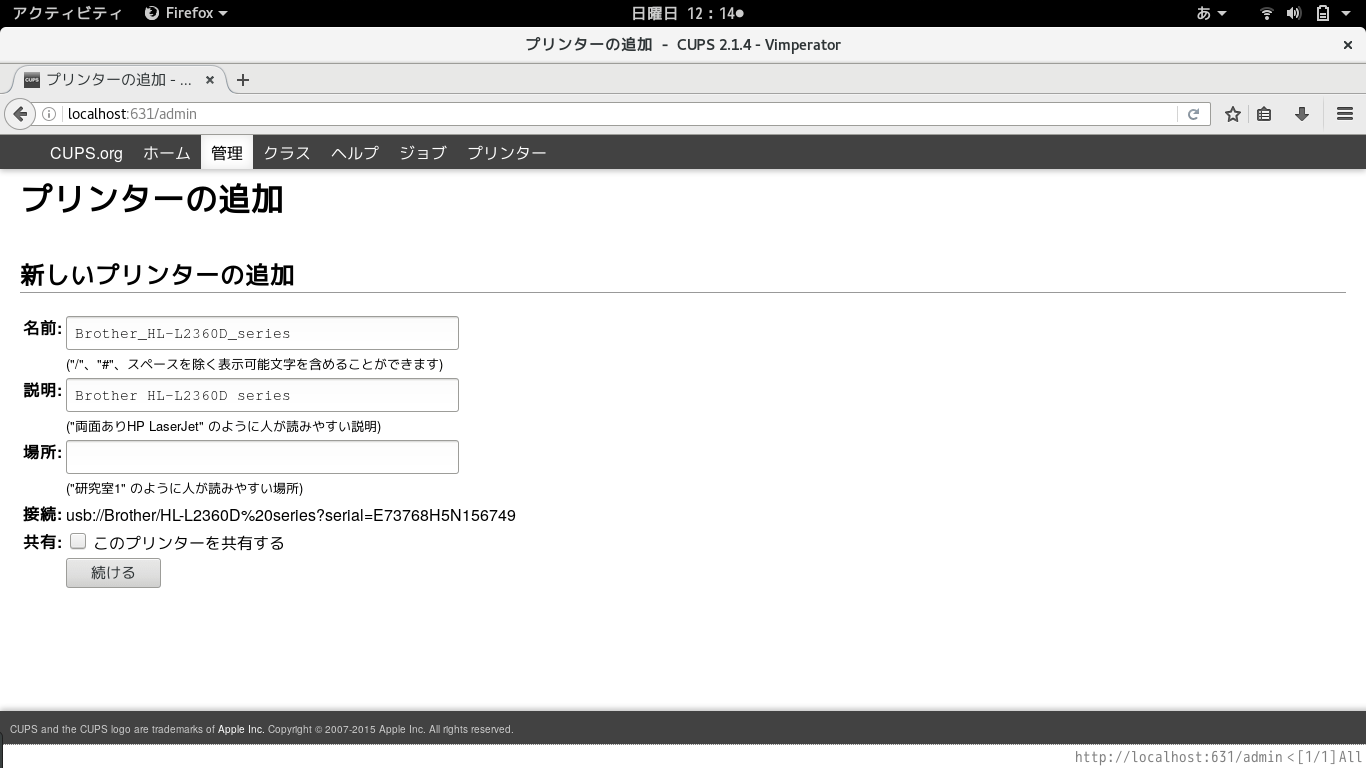The image size is (1366, 768).
Task: Open the bookmarks list icon
Action: pos(1264,114)
